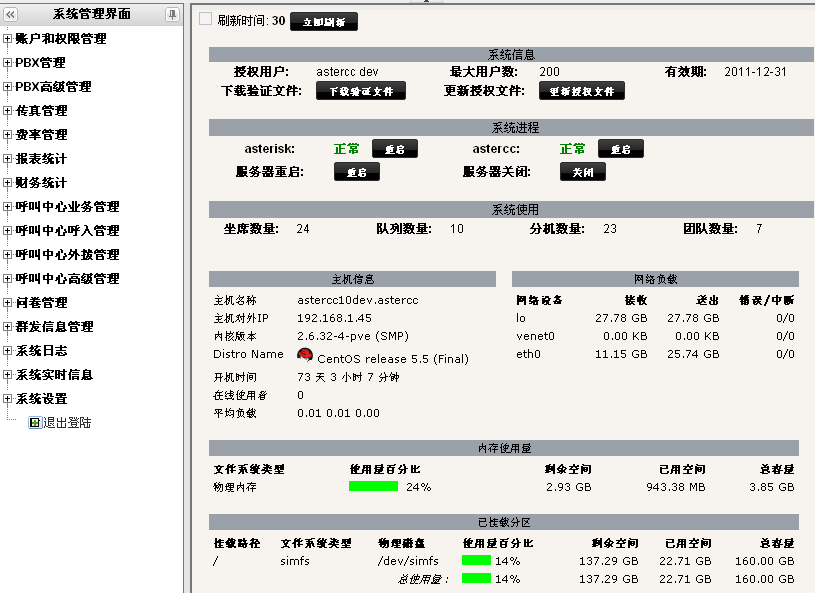
Task: Click the pin icon in sidebar header
Action: (x=172, y=14)
